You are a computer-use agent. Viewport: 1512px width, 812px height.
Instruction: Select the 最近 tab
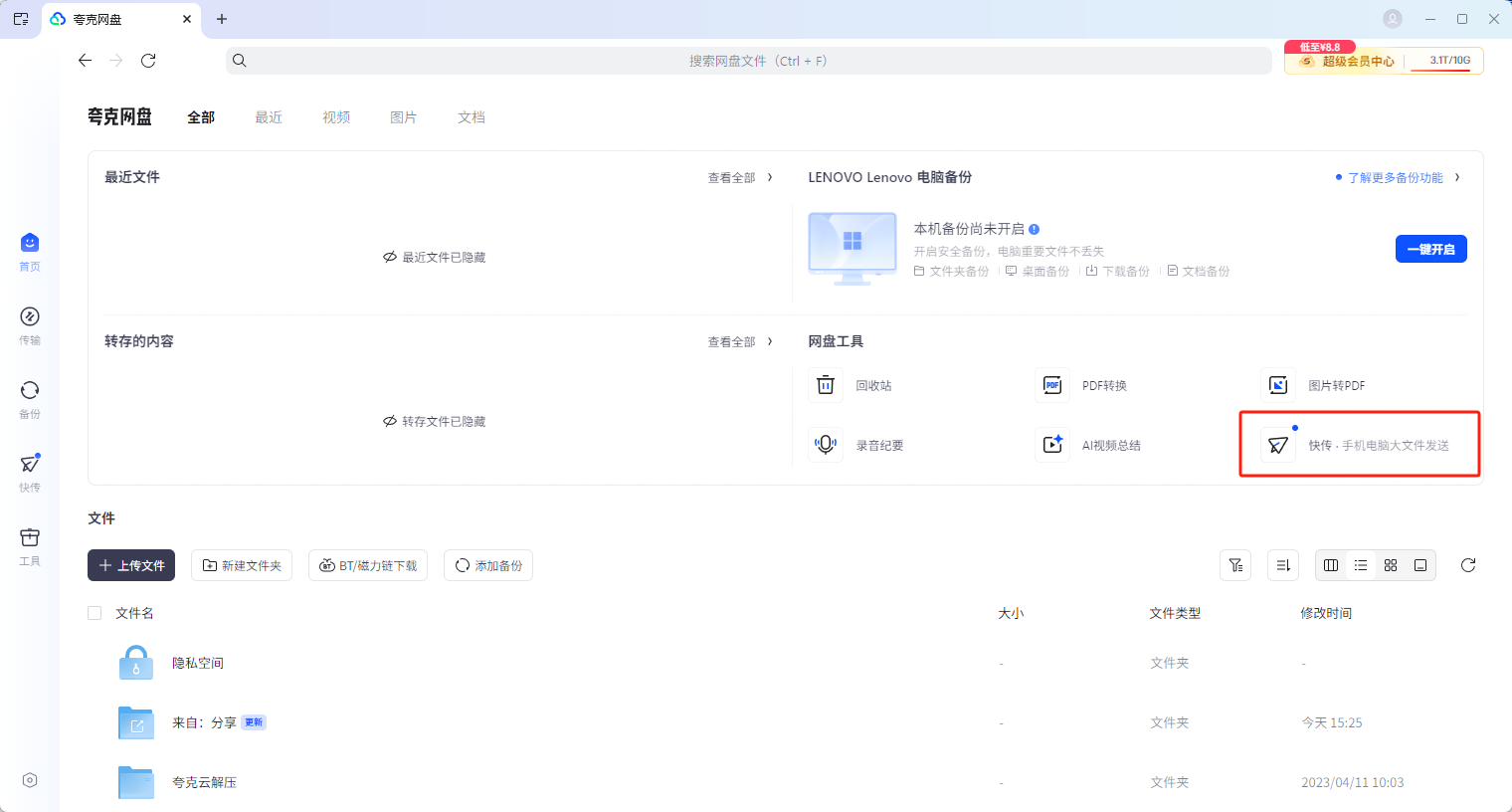tap(269, 117)
